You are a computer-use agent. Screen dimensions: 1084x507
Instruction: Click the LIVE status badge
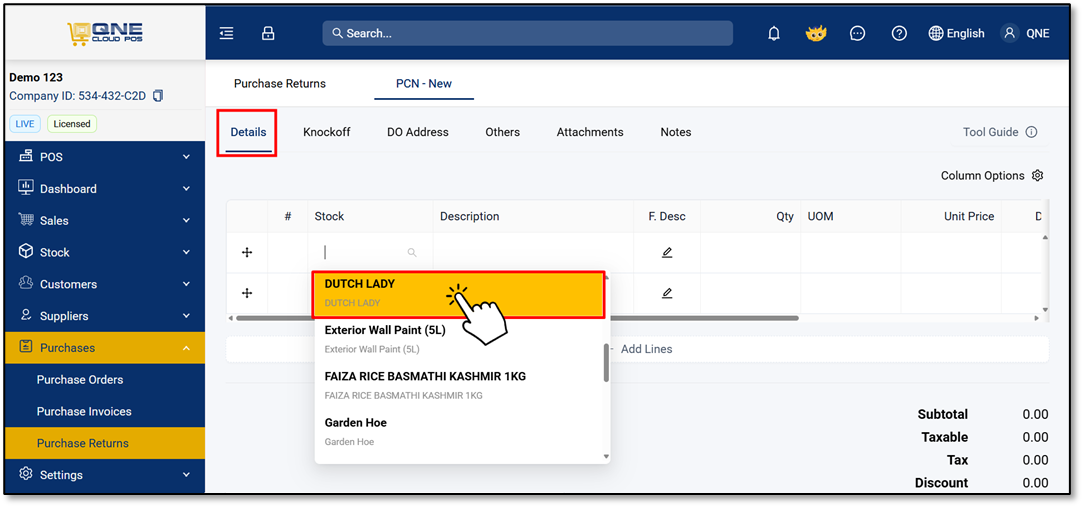point(25,124)
